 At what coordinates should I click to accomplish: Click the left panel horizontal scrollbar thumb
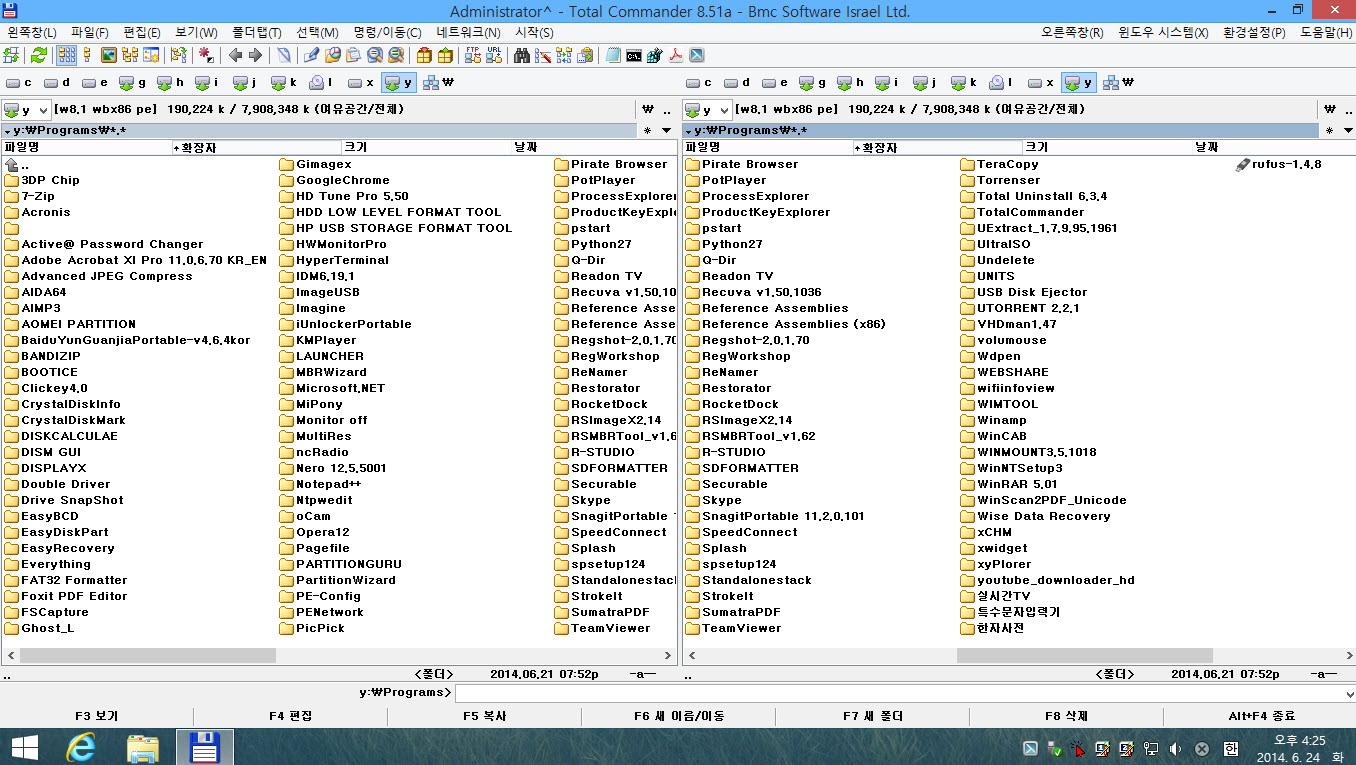coord(147,655)
